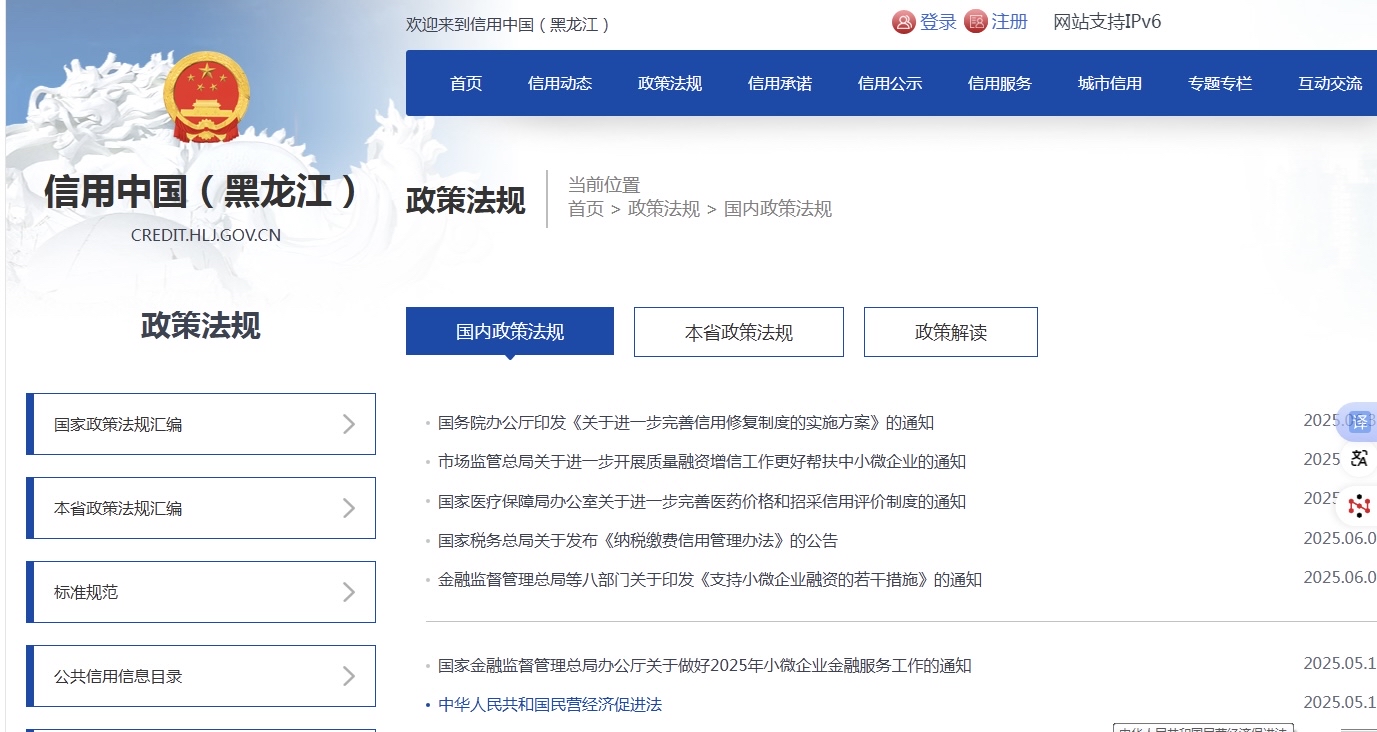Open 国家税务总局 纳税缴费信用管理办法 announcement

(638, 540)
